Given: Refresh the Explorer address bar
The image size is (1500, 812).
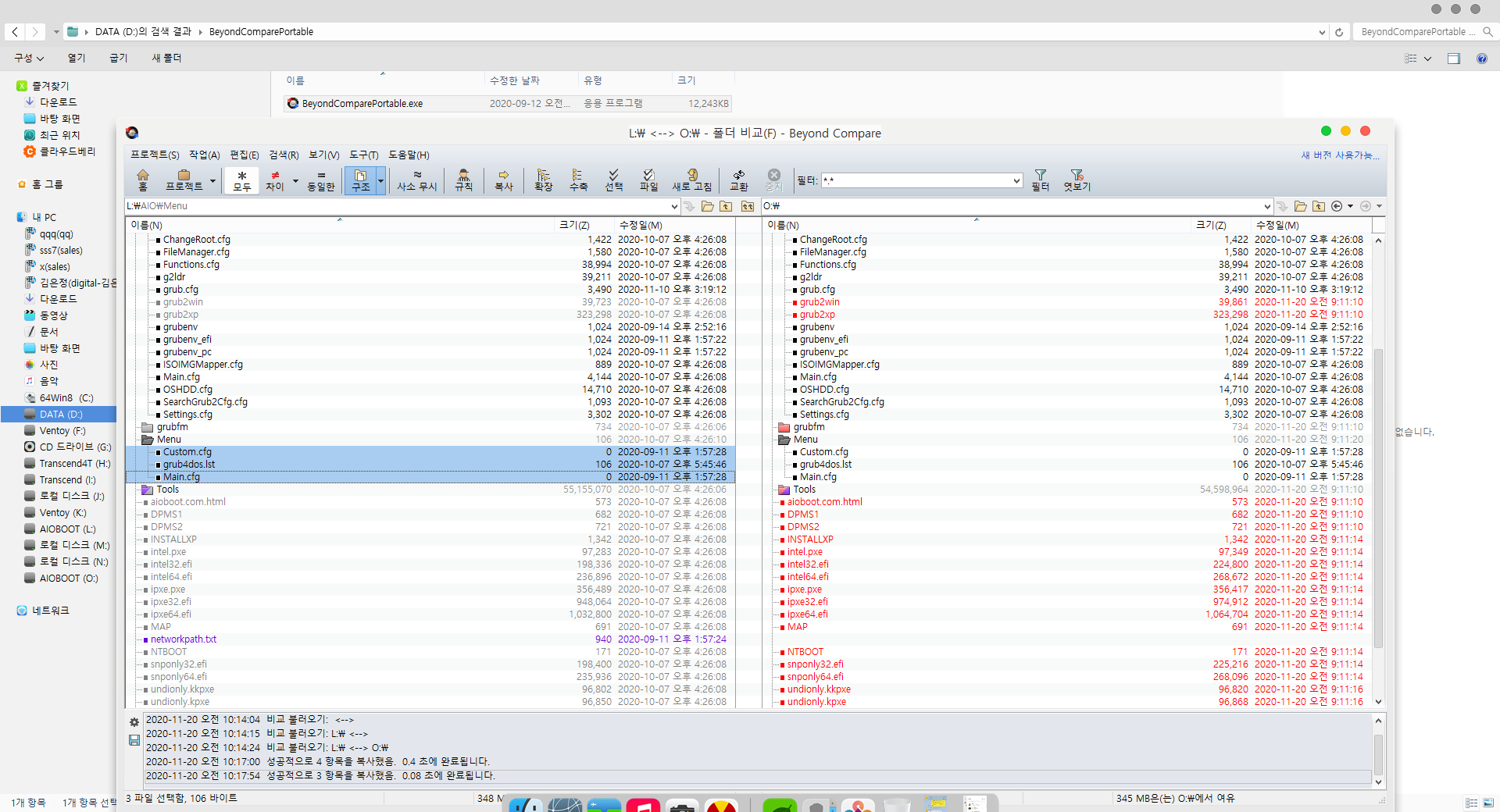Looking at the screenshot, I should coord(1339,32).
